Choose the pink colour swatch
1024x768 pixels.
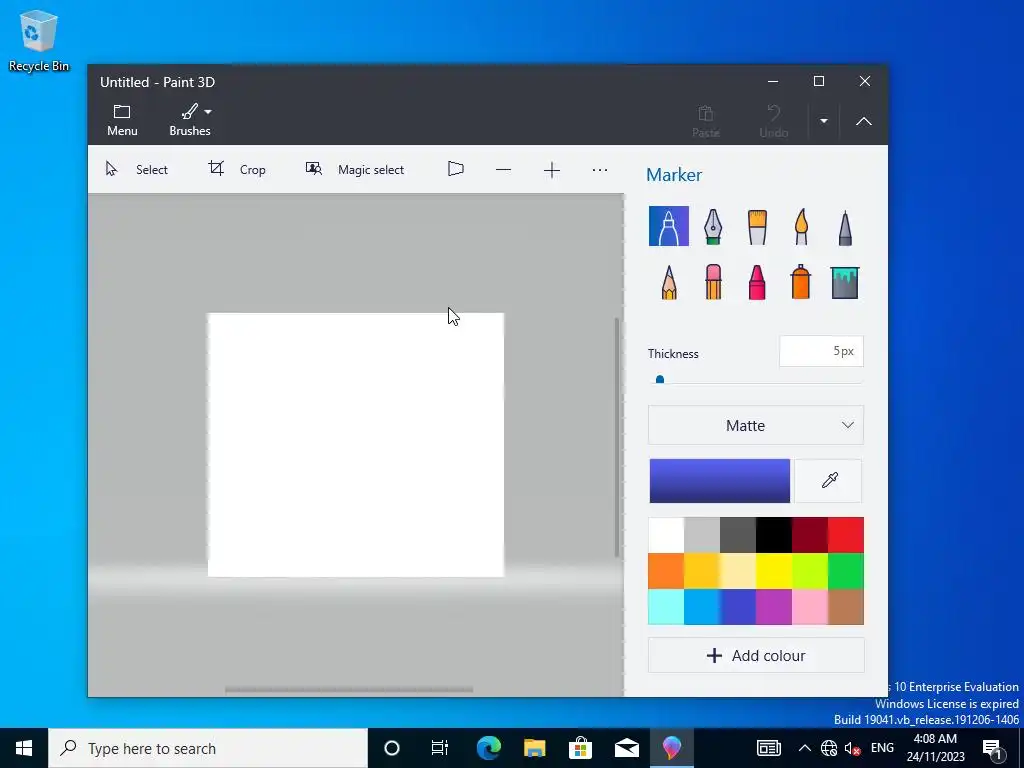(810, 607)
